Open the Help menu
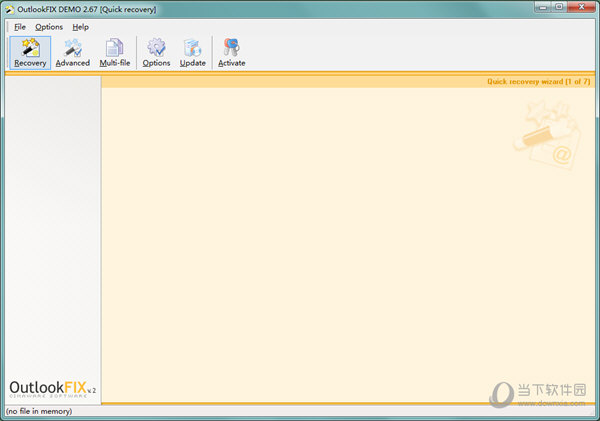The width and height of the screenshot is (600, 421). coord(80,27)
